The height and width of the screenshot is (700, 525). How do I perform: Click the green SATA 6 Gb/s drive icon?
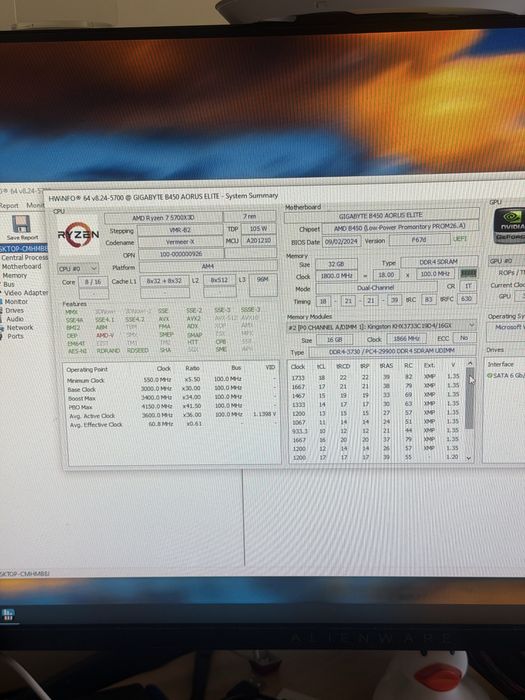pyautogui.click(x=490, y=375)
